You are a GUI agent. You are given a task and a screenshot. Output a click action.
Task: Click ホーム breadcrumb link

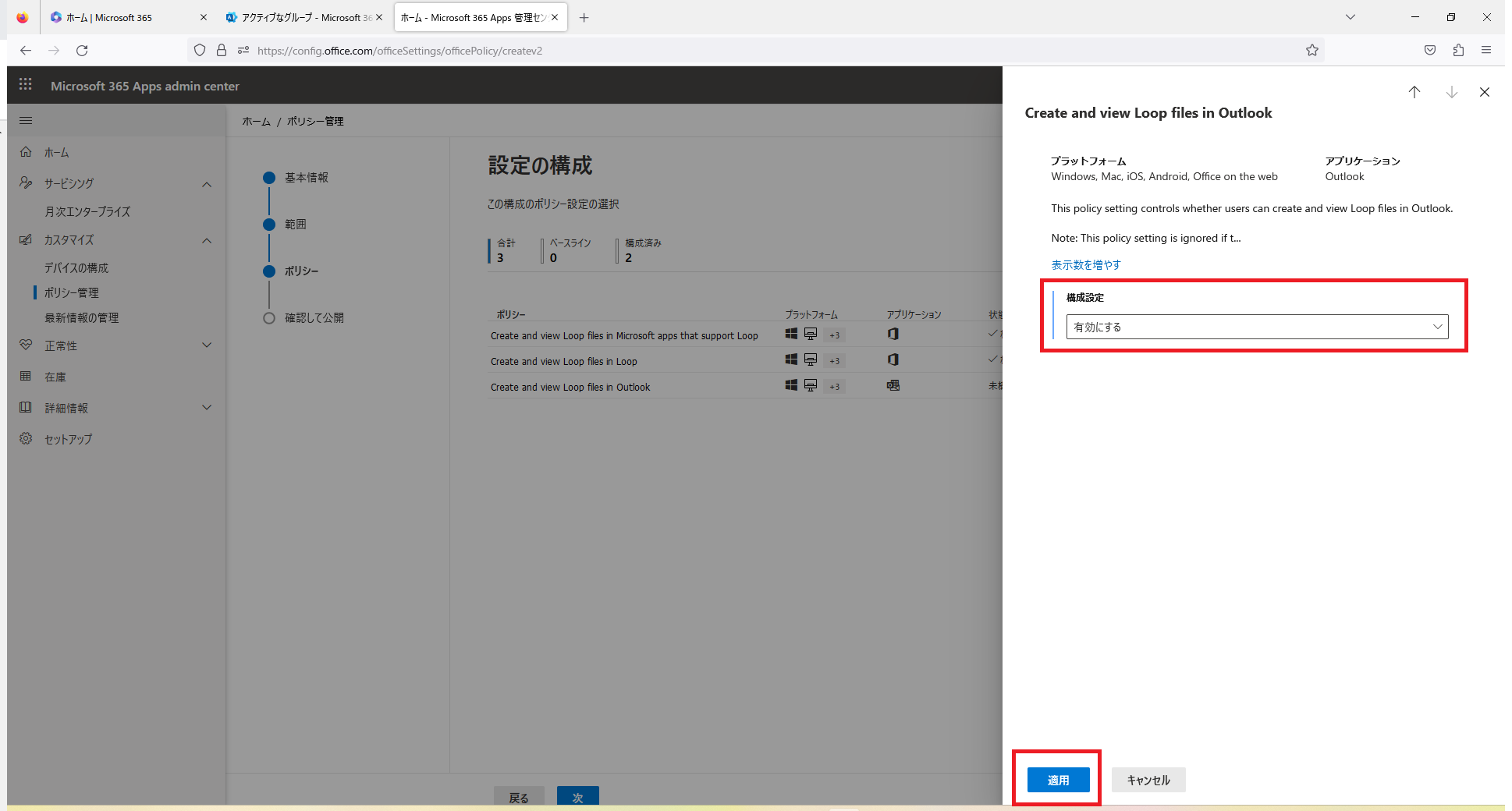(257, 121)
